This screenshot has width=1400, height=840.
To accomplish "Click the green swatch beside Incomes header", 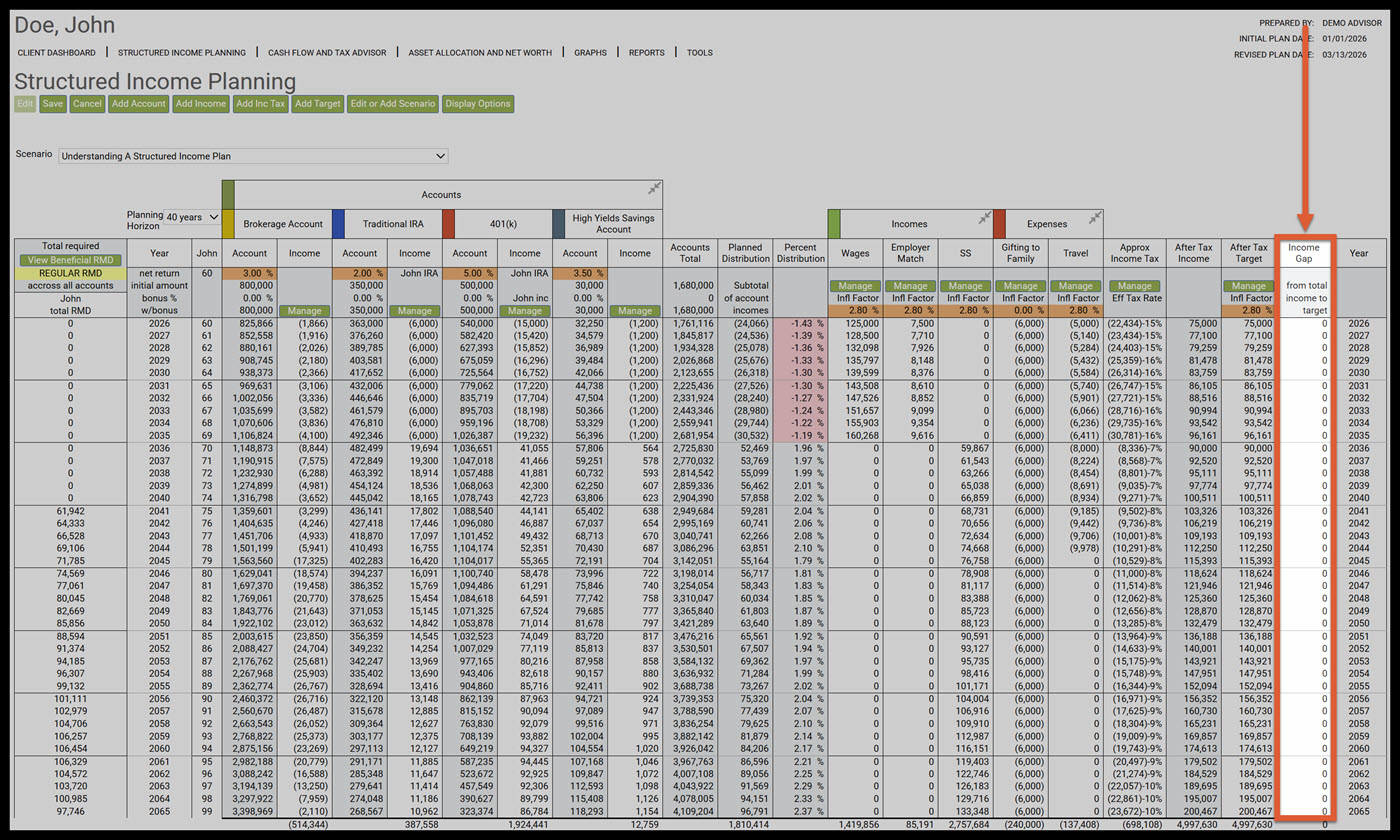I will pos(834,223).
